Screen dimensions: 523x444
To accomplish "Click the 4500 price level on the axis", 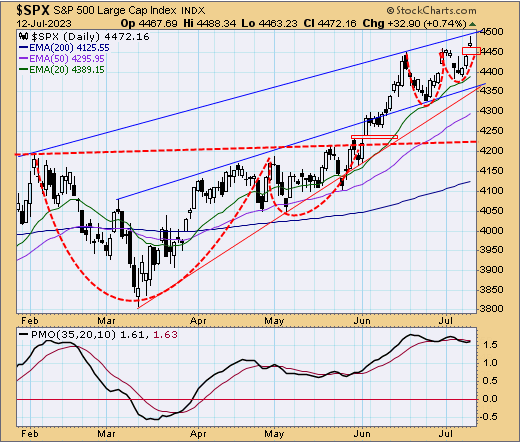I will (492, 32).
